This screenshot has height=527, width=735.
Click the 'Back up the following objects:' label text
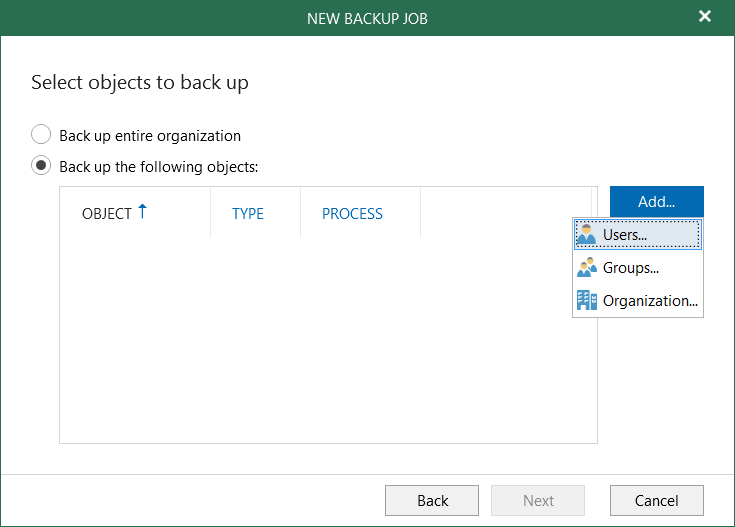159,166
